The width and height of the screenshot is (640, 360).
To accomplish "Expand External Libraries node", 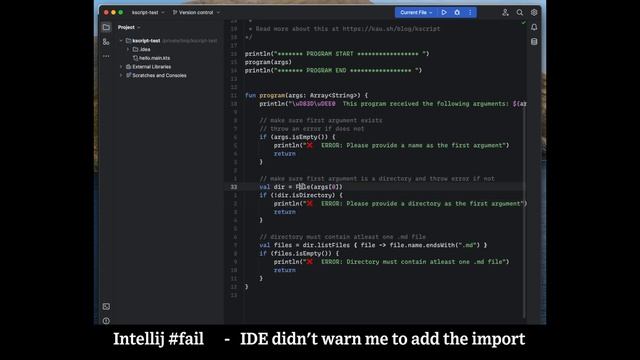I will click(121, 67).
